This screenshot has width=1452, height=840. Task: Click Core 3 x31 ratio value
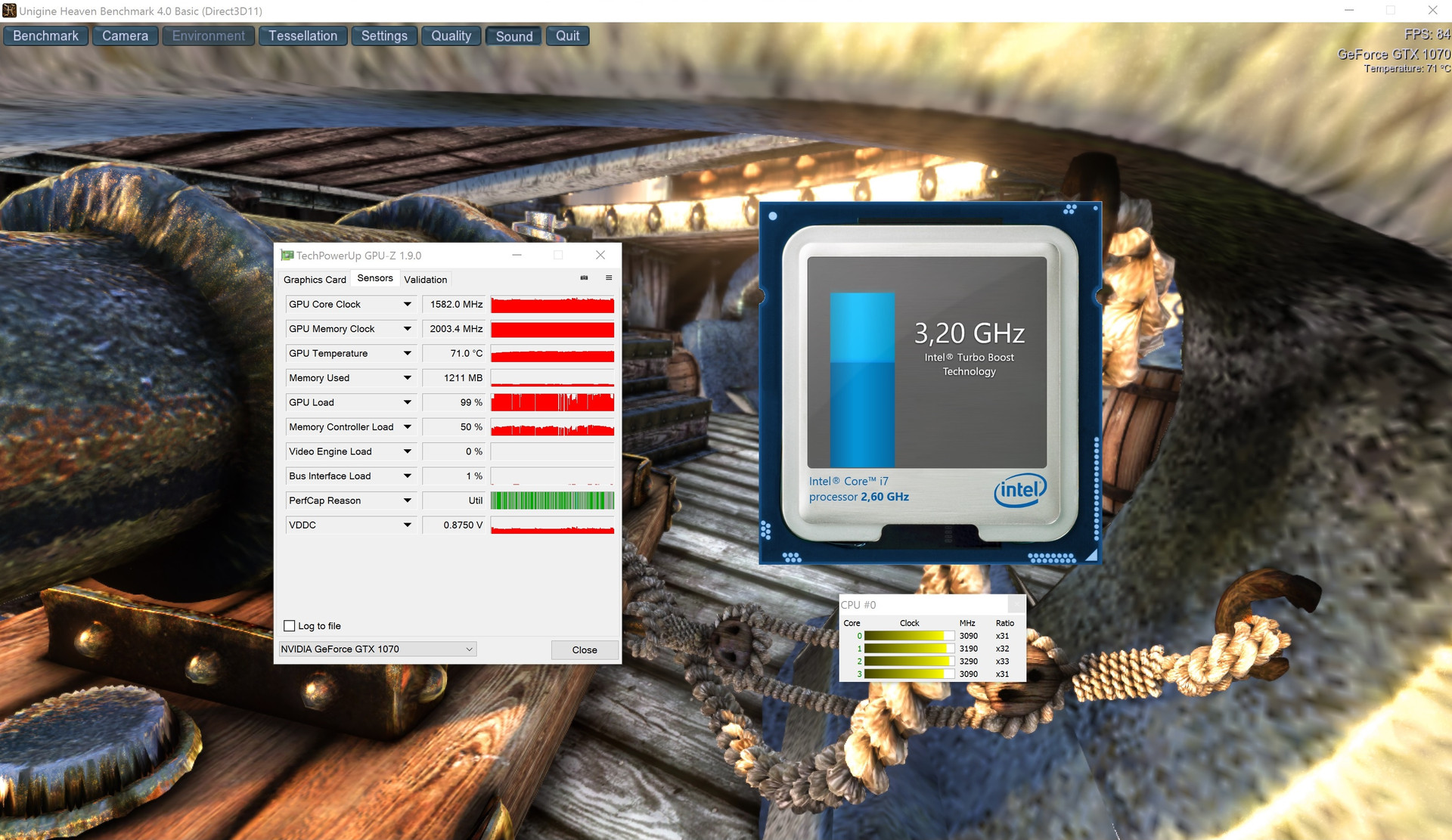(1002, 674)
